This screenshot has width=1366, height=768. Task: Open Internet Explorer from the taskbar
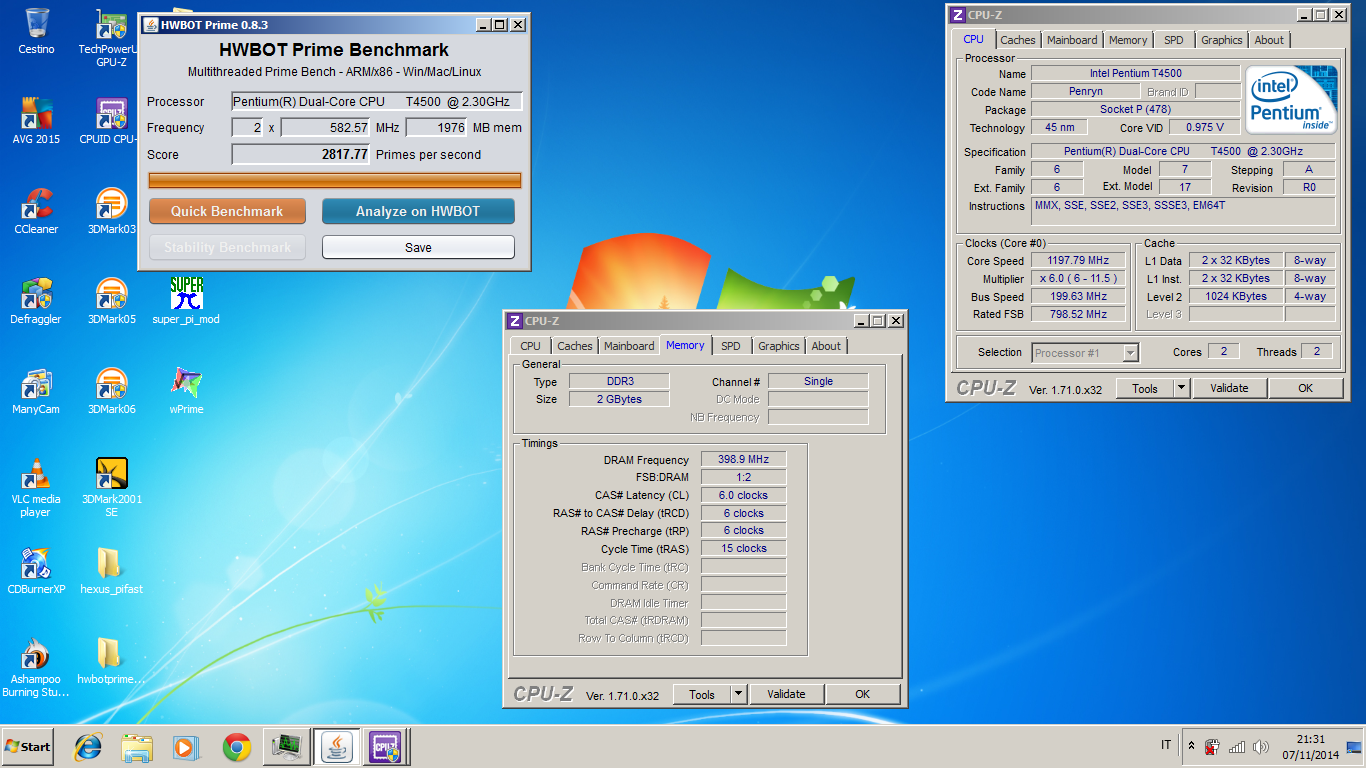click(x=89, y=747)
